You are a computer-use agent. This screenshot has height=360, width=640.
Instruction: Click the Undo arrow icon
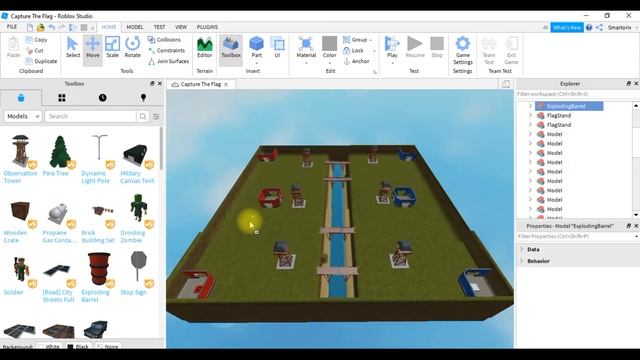[x=52, y=27]
